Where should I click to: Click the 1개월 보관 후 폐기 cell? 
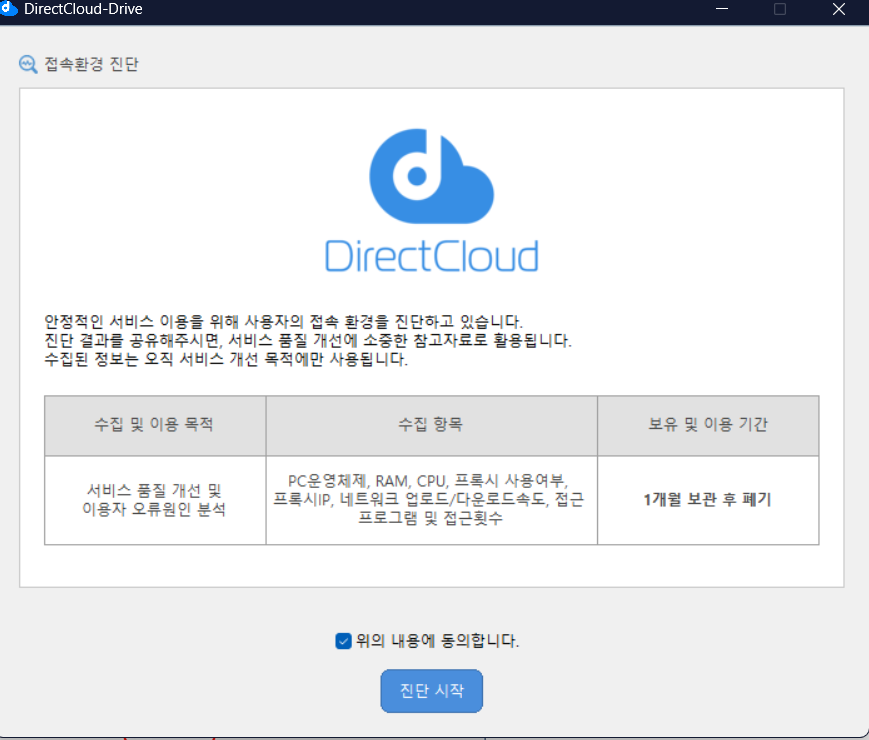click(708, 500)
